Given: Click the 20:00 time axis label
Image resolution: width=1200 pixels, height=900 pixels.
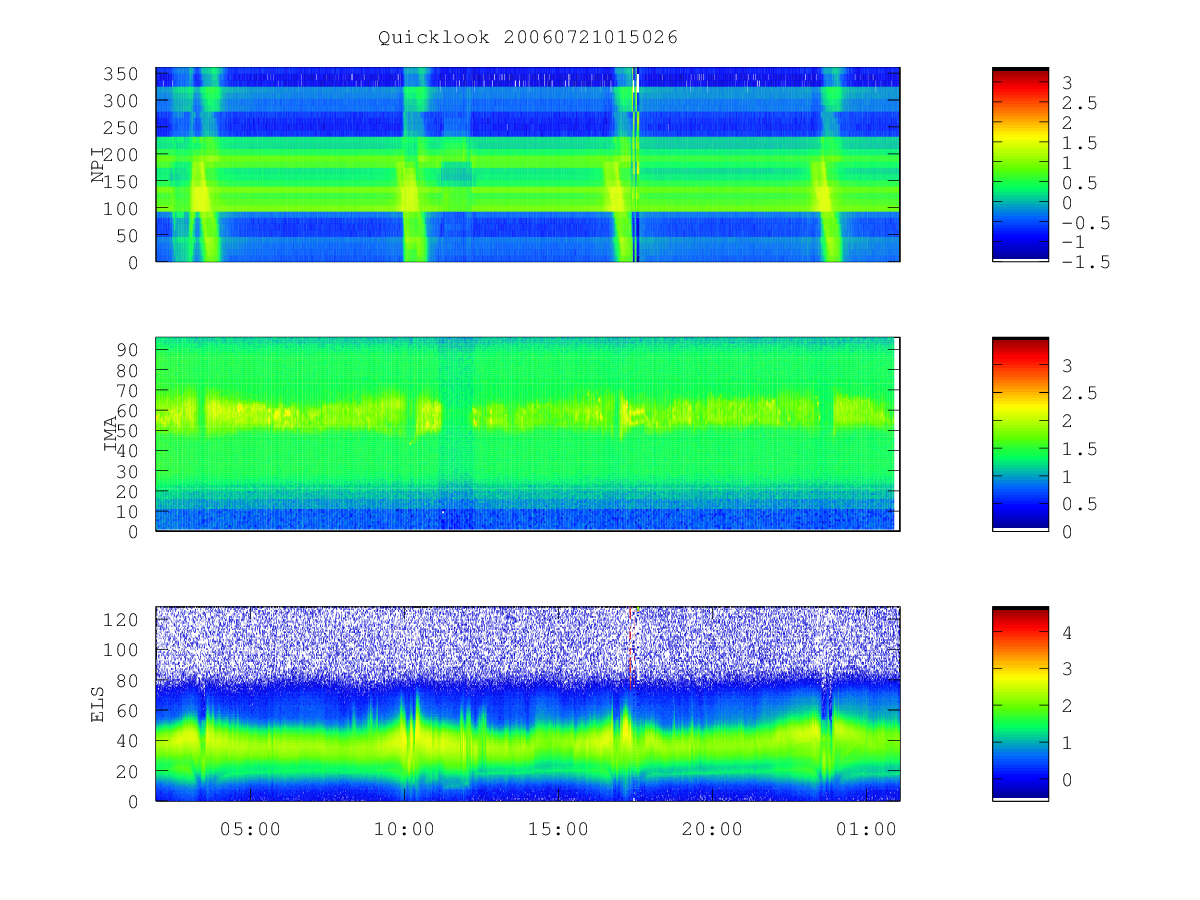Looking at the screenshot, I should (711, 829).
